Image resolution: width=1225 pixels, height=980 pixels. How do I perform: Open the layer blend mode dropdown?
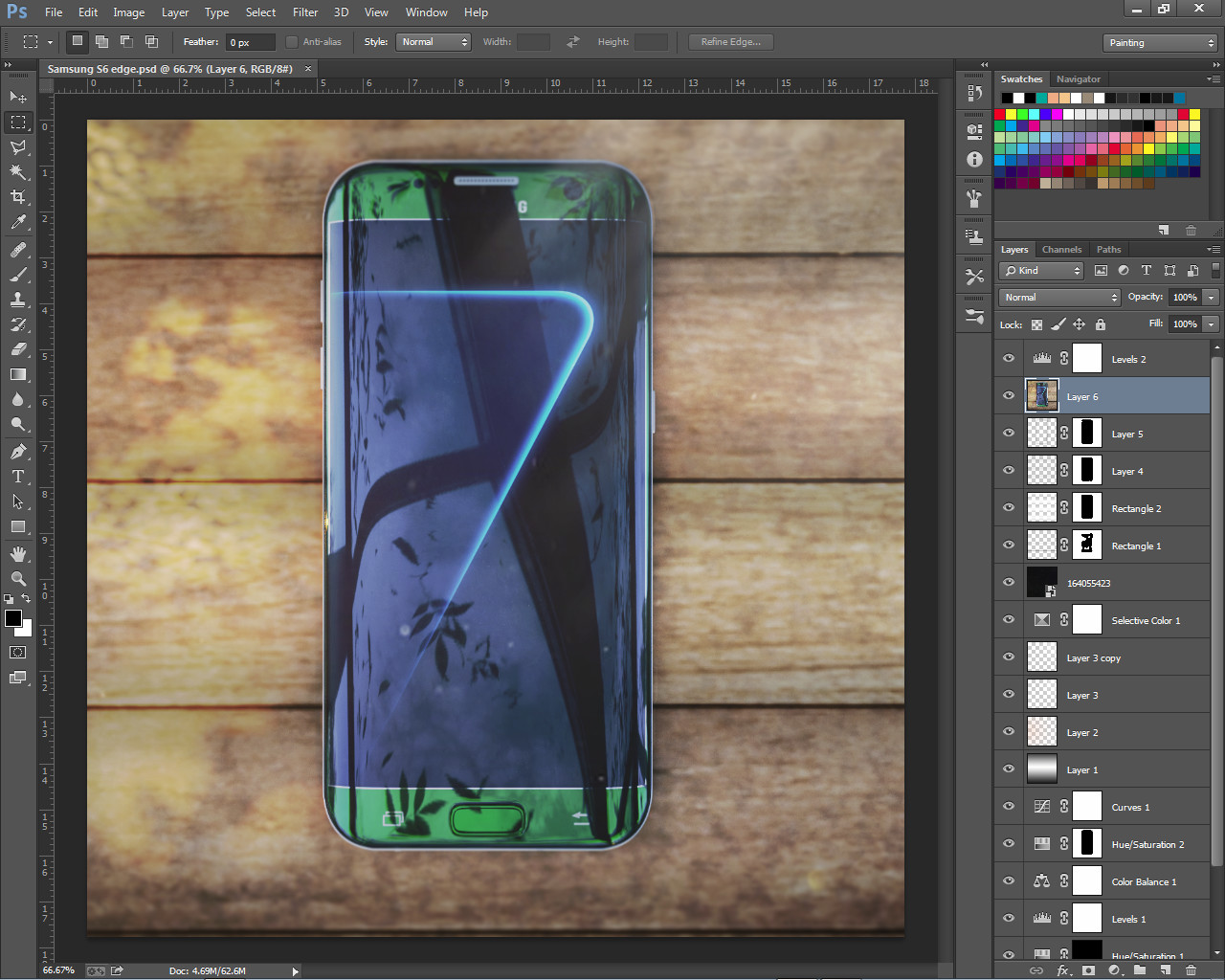click(x=1058, y=298)
